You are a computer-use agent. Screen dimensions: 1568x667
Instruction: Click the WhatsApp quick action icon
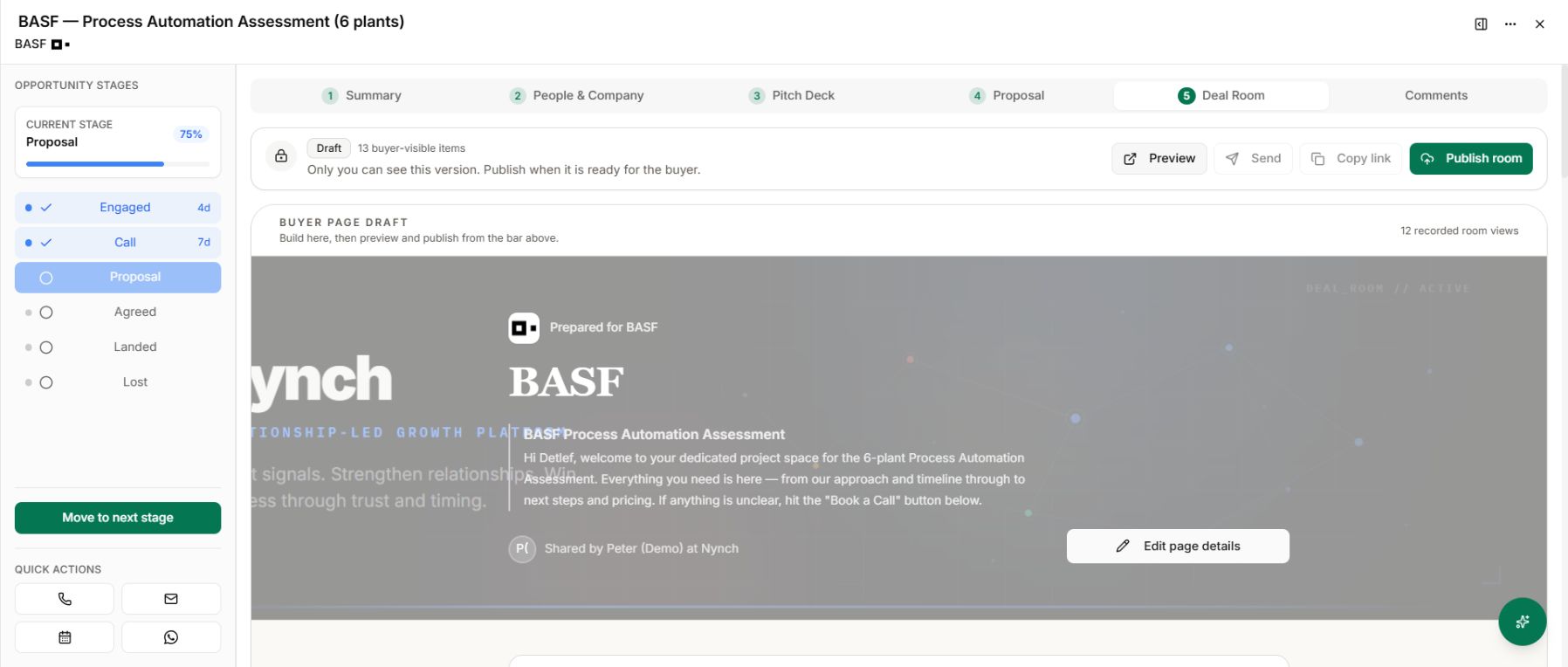click(x=171, y=637)
